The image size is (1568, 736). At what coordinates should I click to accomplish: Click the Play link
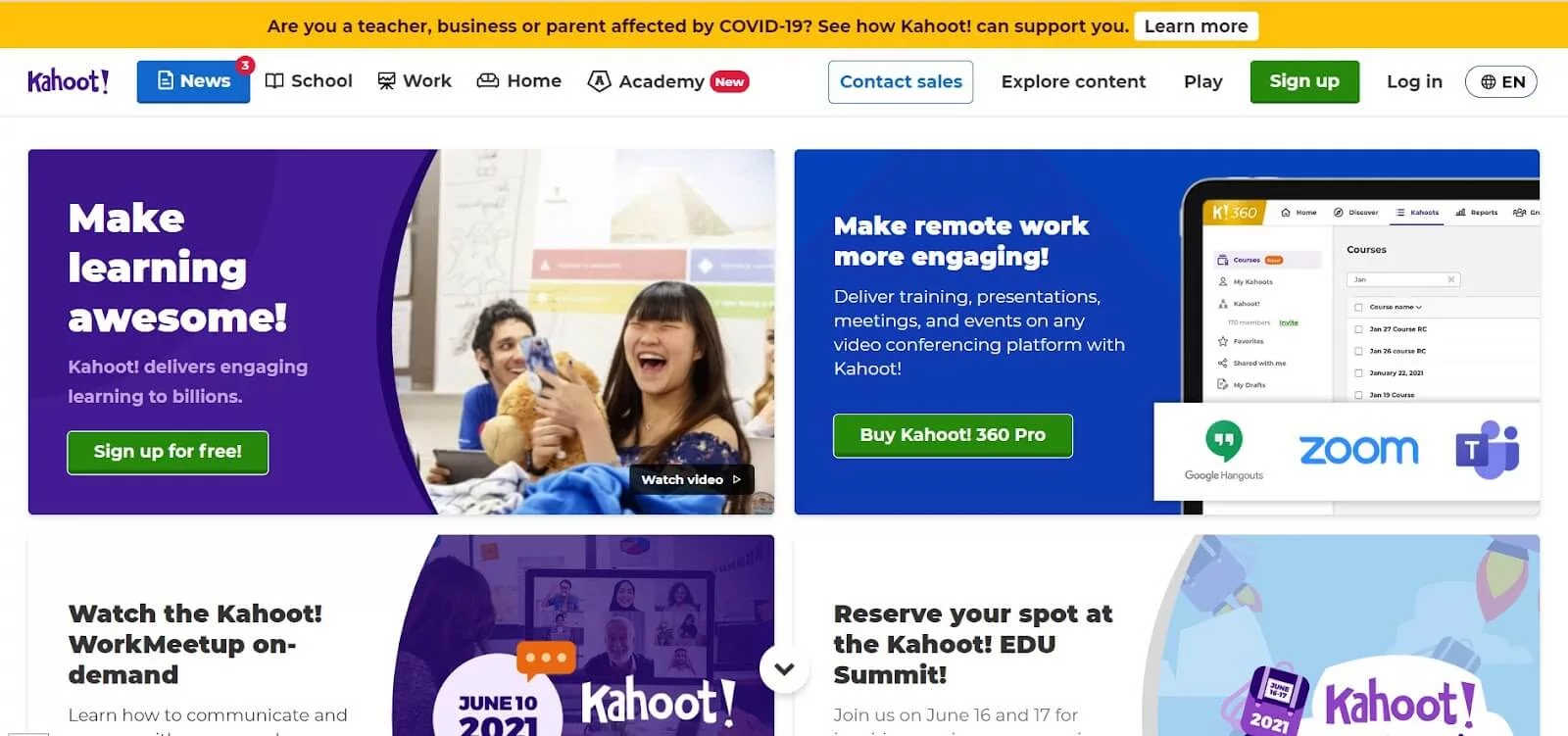(1202, 82)
